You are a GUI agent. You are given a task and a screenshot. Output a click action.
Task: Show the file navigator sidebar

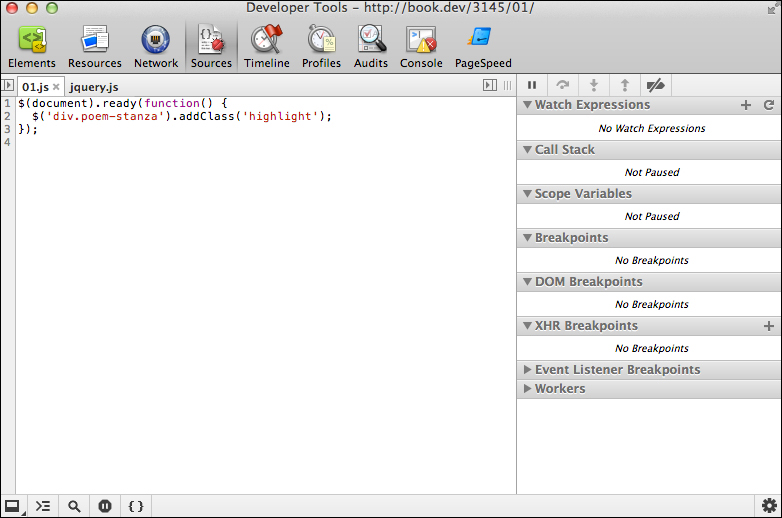click(x=7, y=86)
